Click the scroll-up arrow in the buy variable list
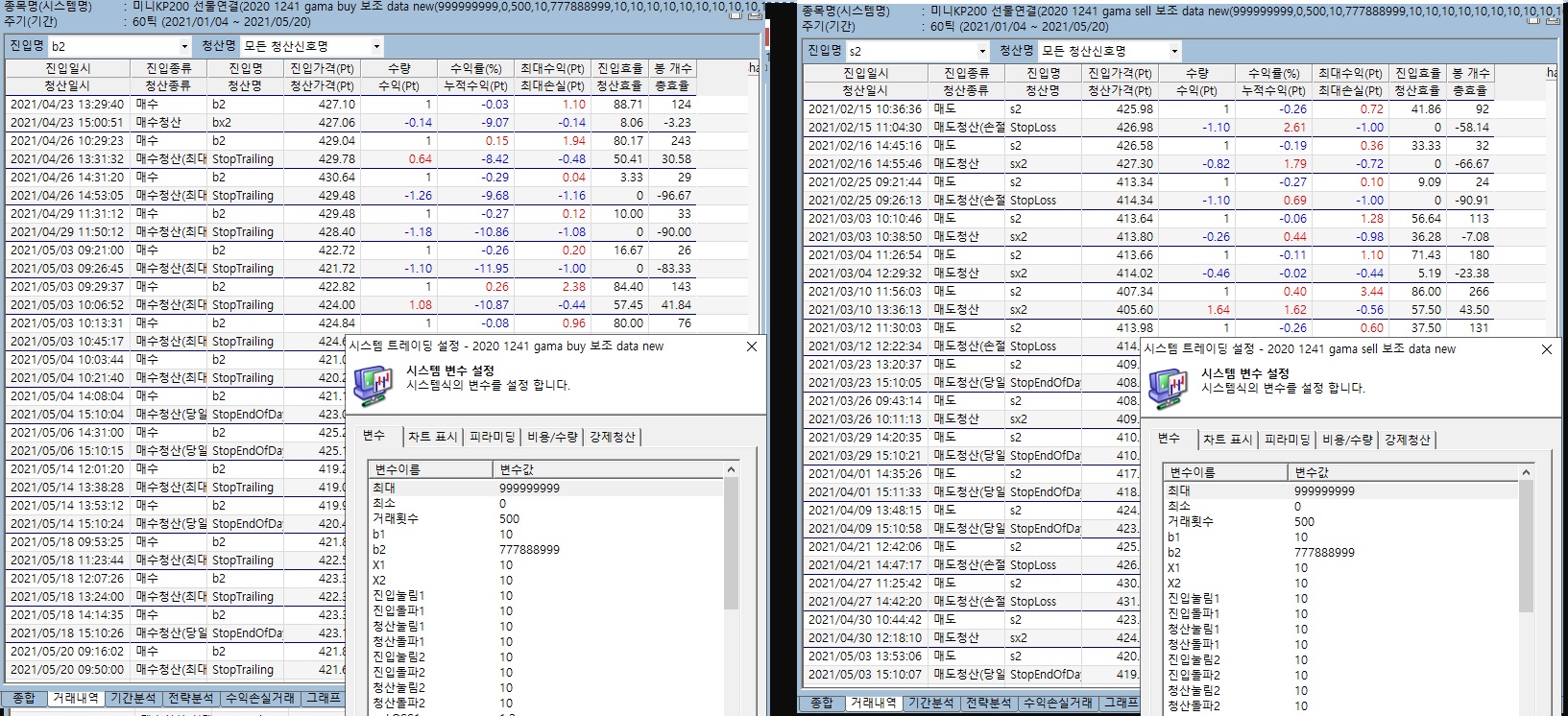Image resolution: width=1568 pixels, height=716 pixels. [x=731, y=469]
